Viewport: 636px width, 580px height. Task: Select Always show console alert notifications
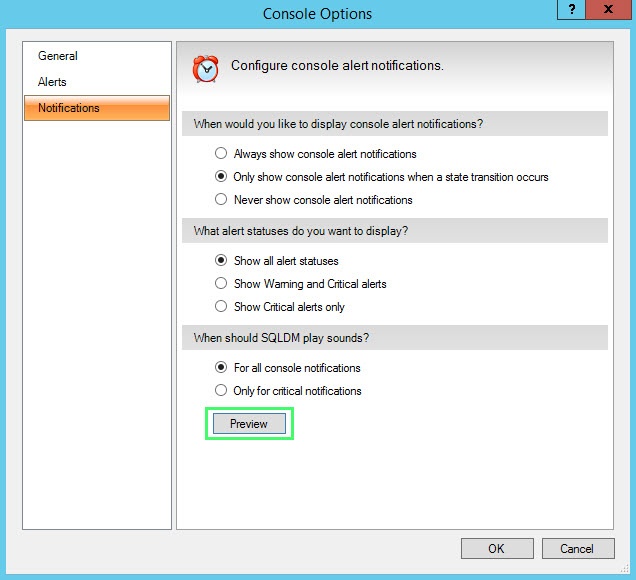point(221,154)
